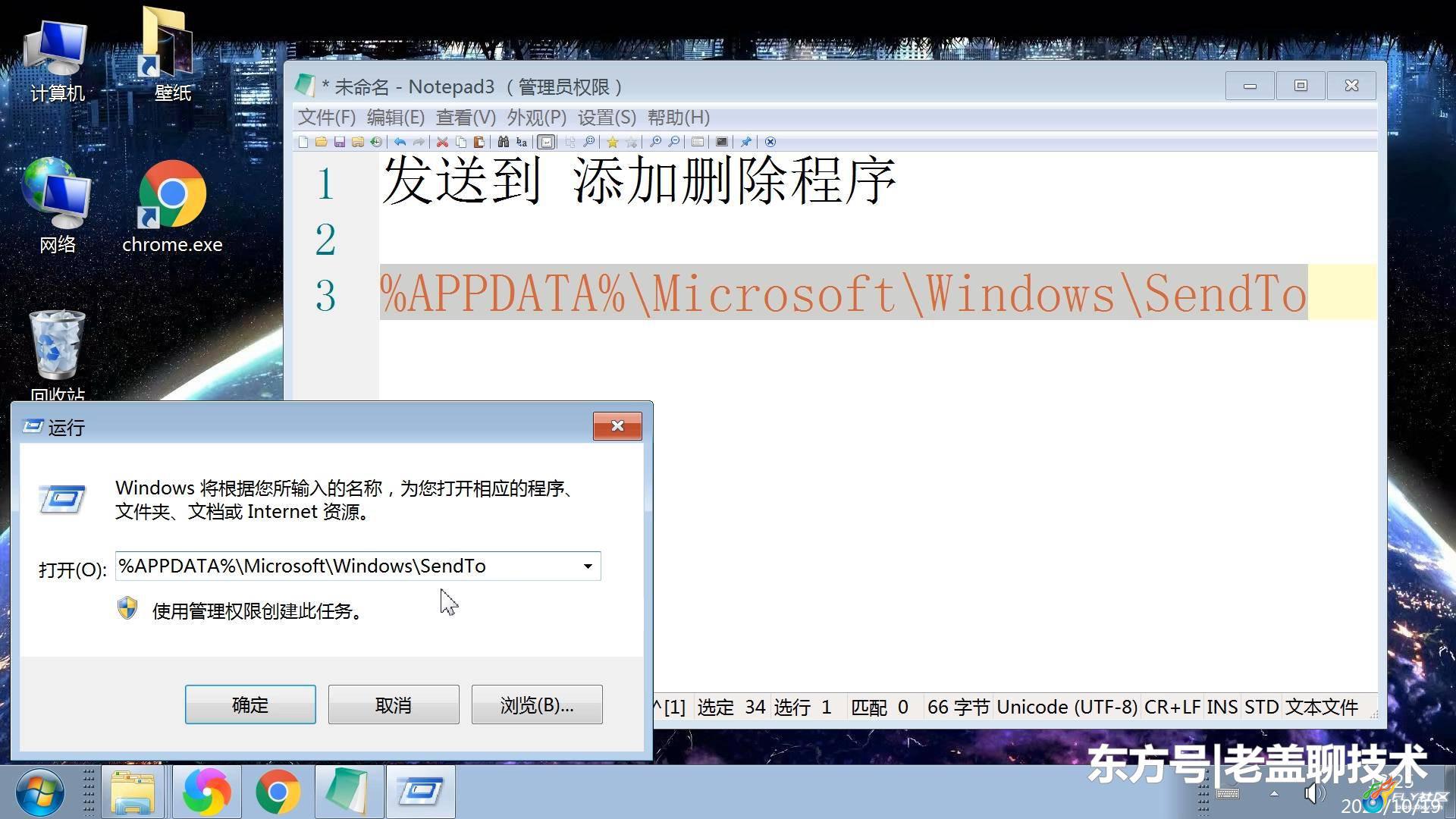Toggle word wrap toolbar button
The image size is (1456, 819).
click(x=546, y=142)
